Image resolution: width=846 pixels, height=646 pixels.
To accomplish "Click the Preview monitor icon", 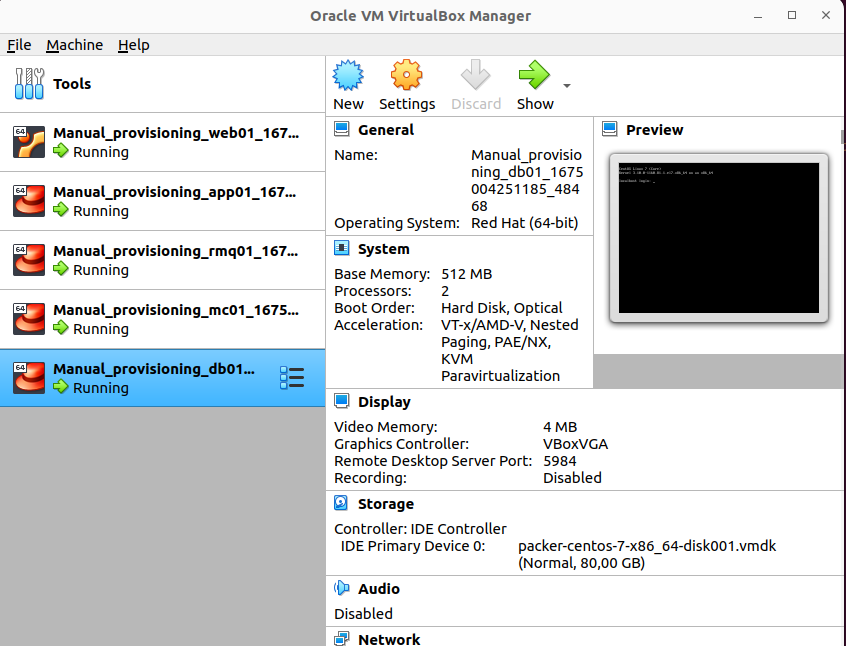I will (610, 129).
